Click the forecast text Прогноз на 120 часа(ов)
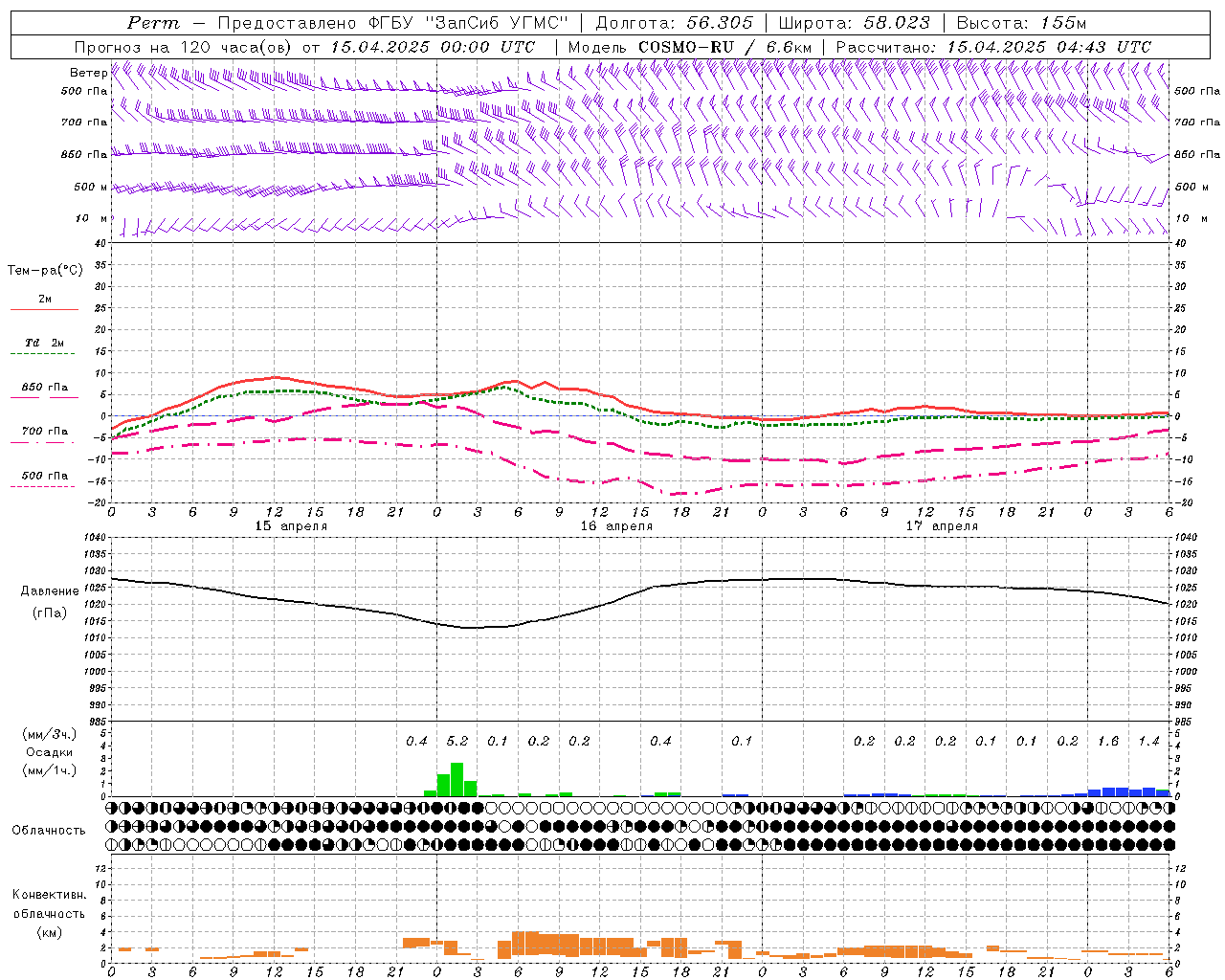This screenshot has height=980, width=1225. [x=184, y=47]
